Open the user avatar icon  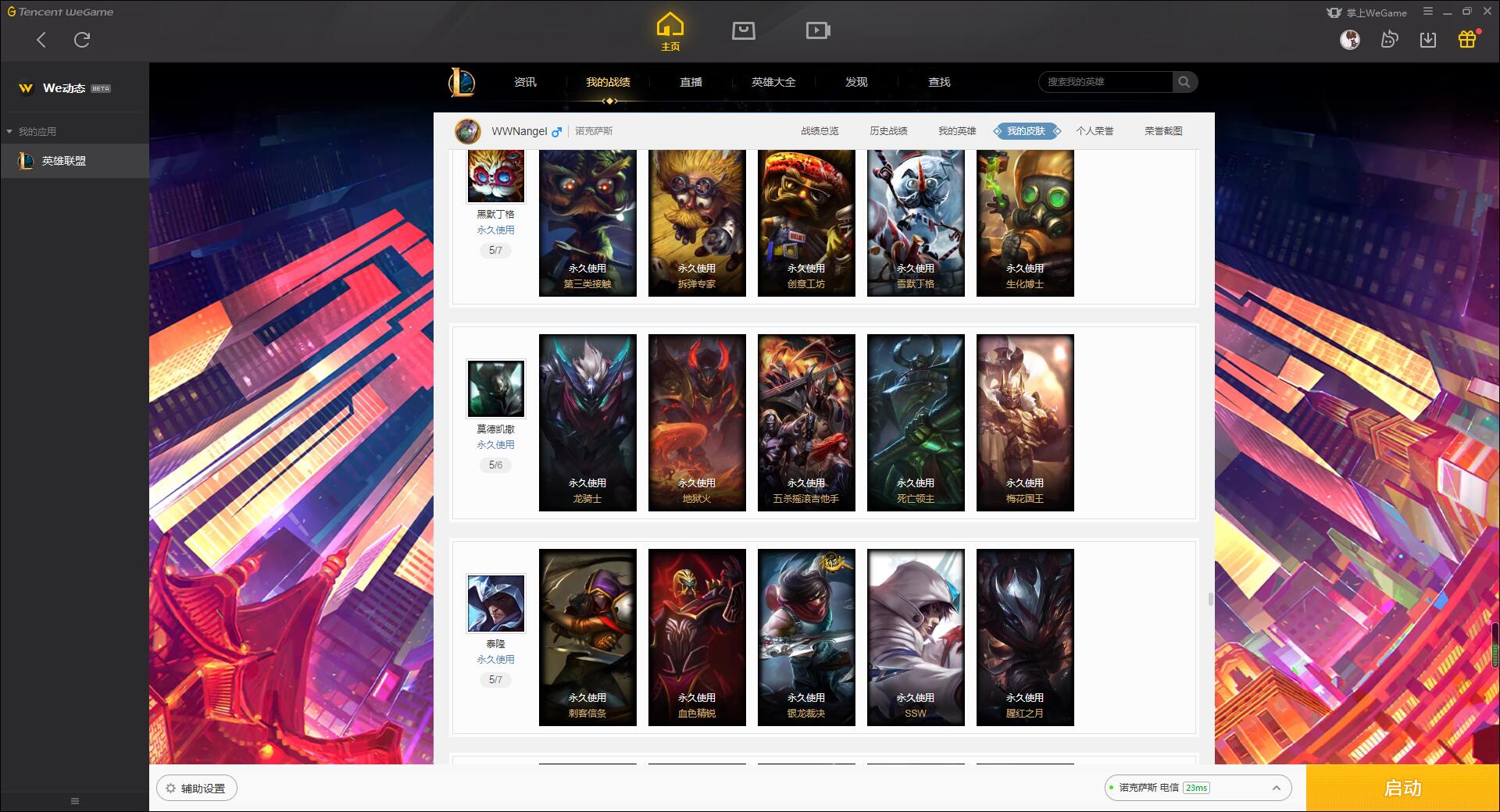1350,40
